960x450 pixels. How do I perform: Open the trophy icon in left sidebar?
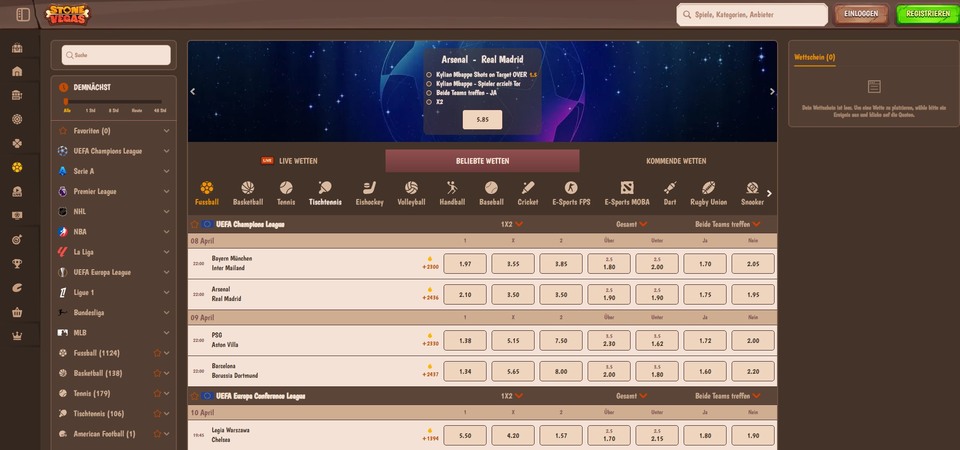17,264
